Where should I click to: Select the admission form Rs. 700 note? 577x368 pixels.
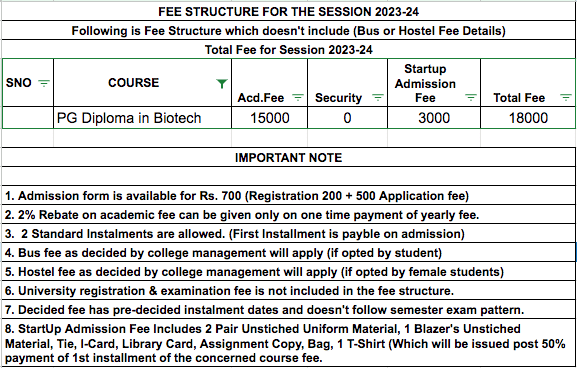click(288, 196)
